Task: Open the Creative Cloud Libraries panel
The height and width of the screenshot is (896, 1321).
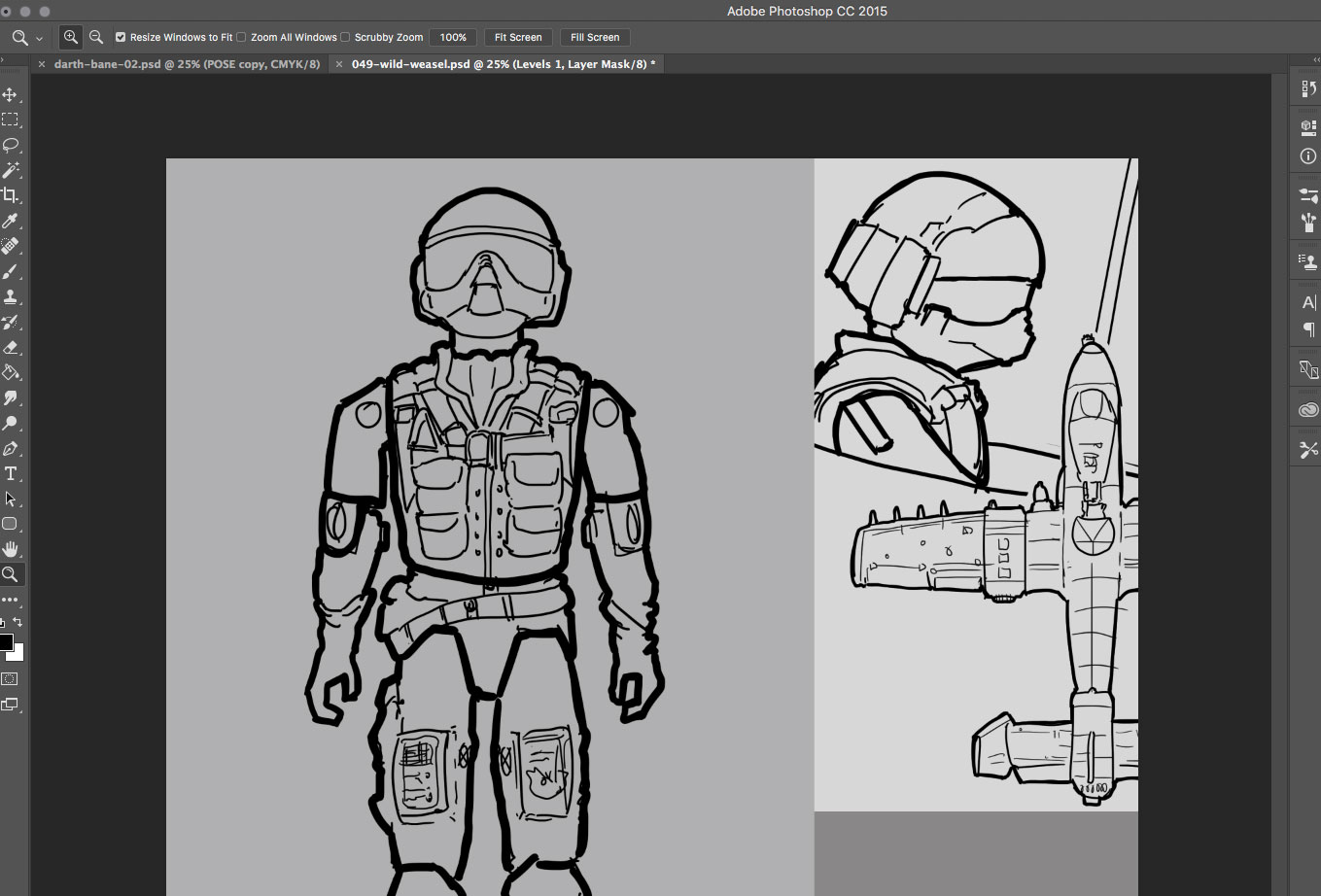Action: tap(1308, 410)
